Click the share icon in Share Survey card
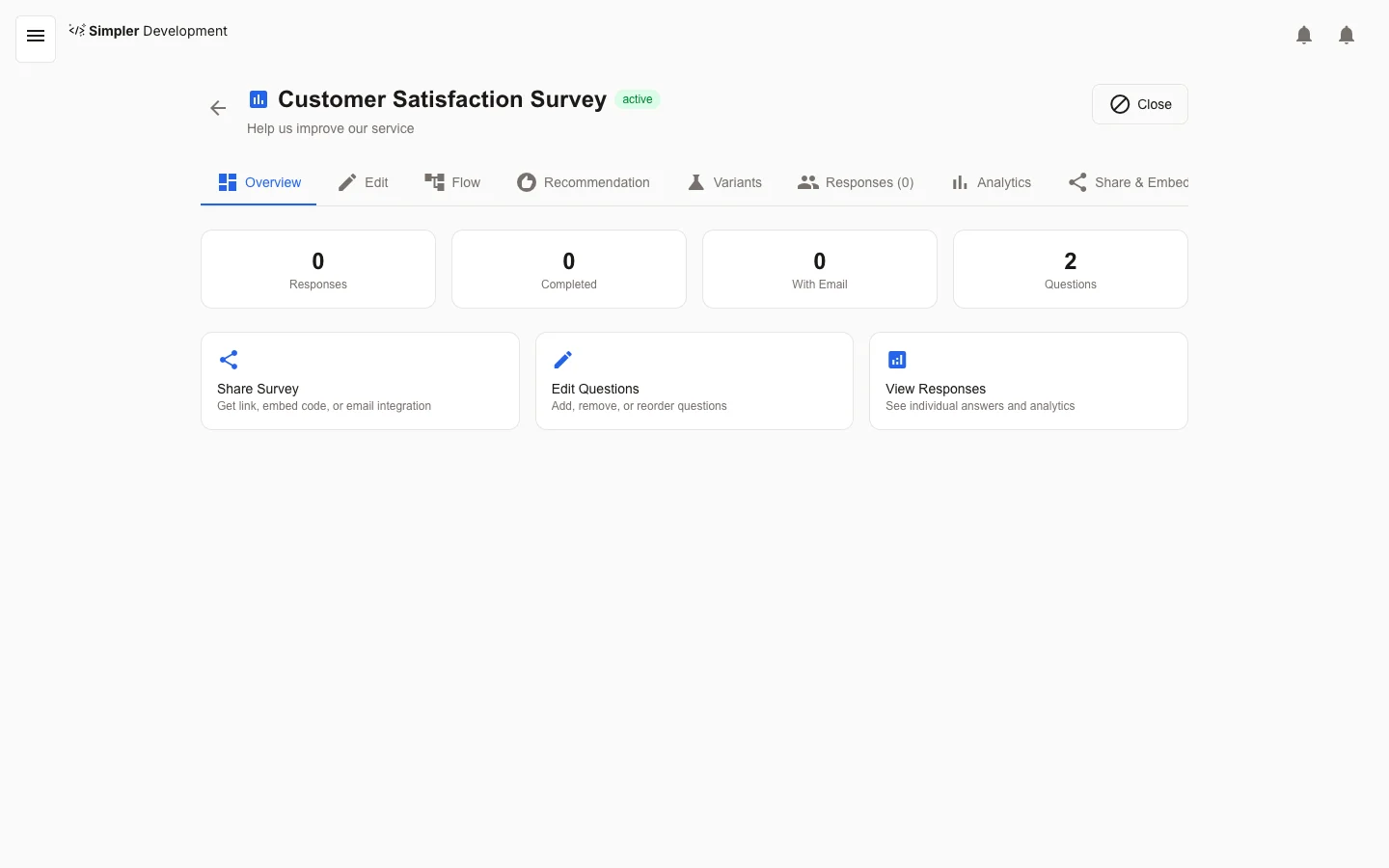The width and height of the screenshot is (1389, 868). pos(229,360)
